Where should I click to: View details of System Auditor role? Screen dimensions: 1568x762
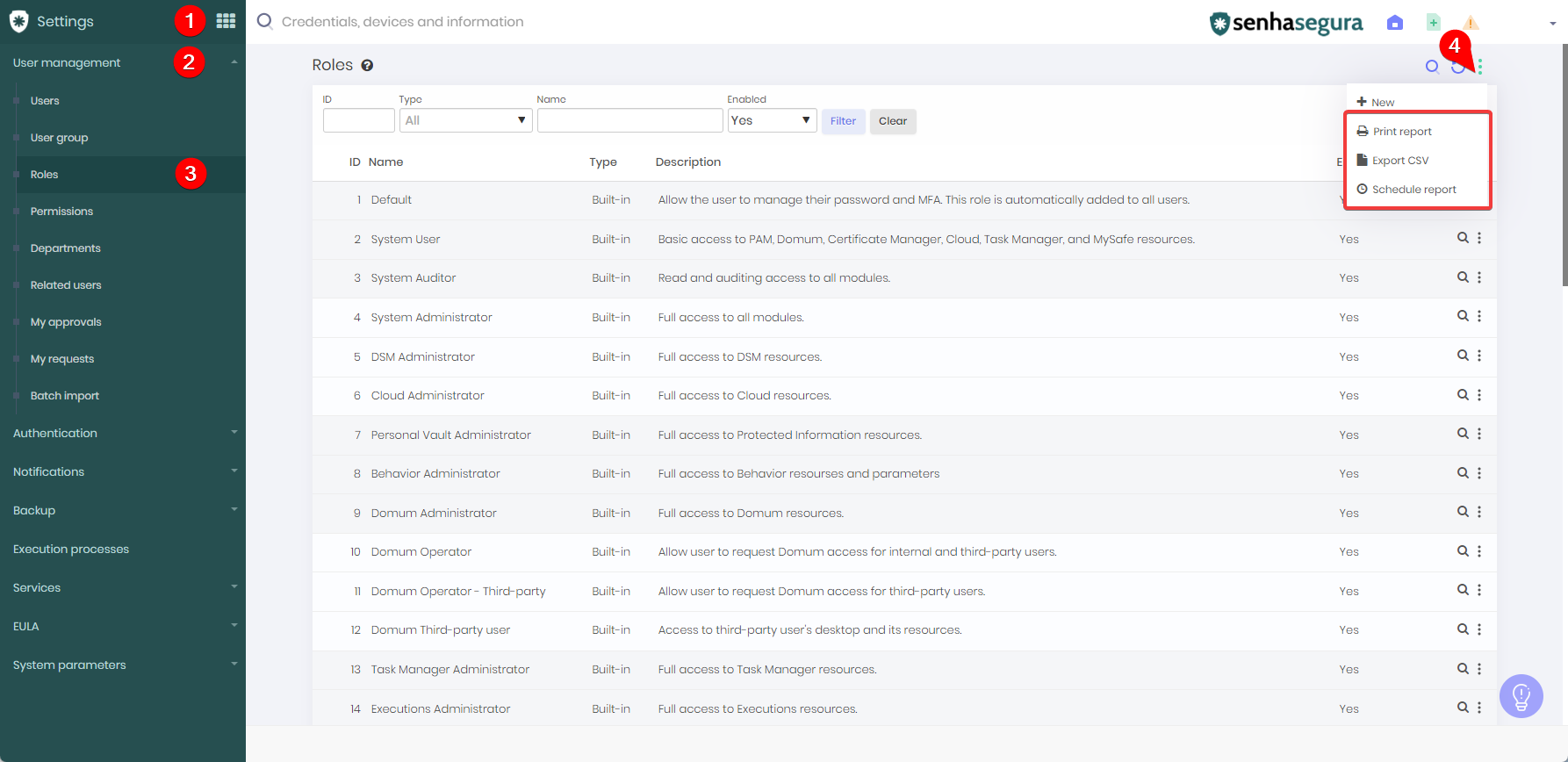tap(1463, 277)
